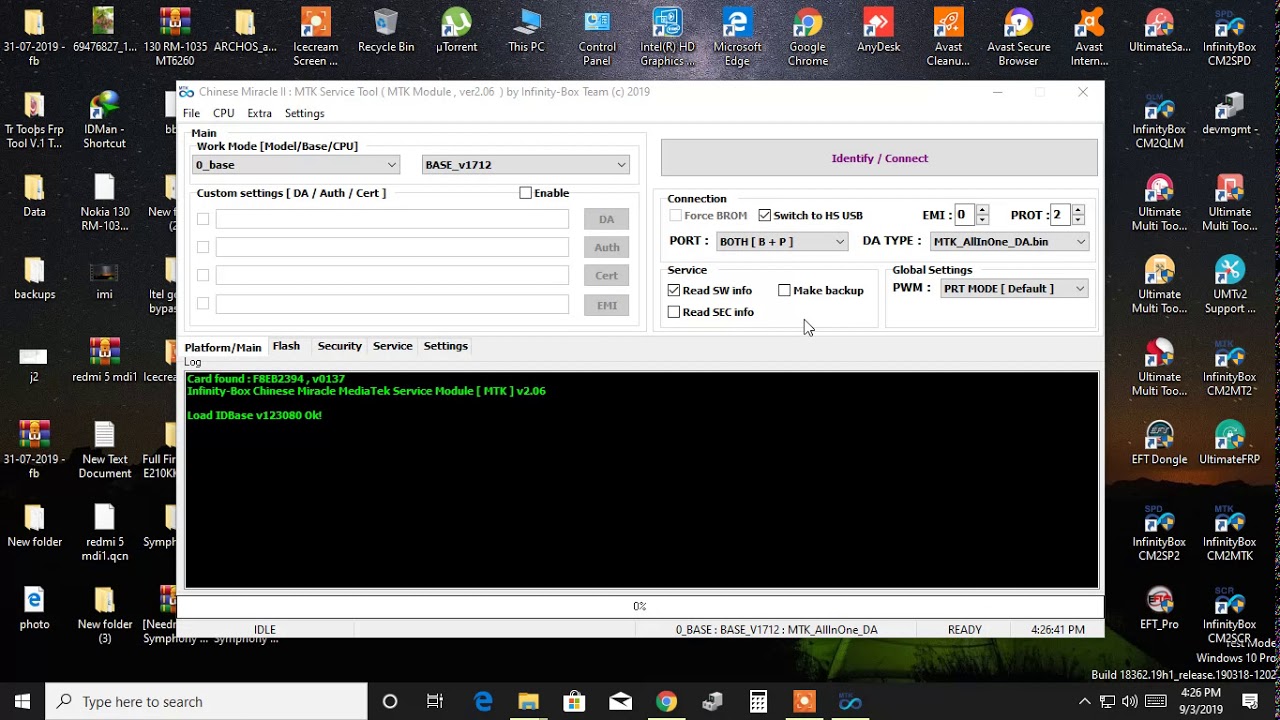
Task: Open the CPU menu
Action: (223, 113)
